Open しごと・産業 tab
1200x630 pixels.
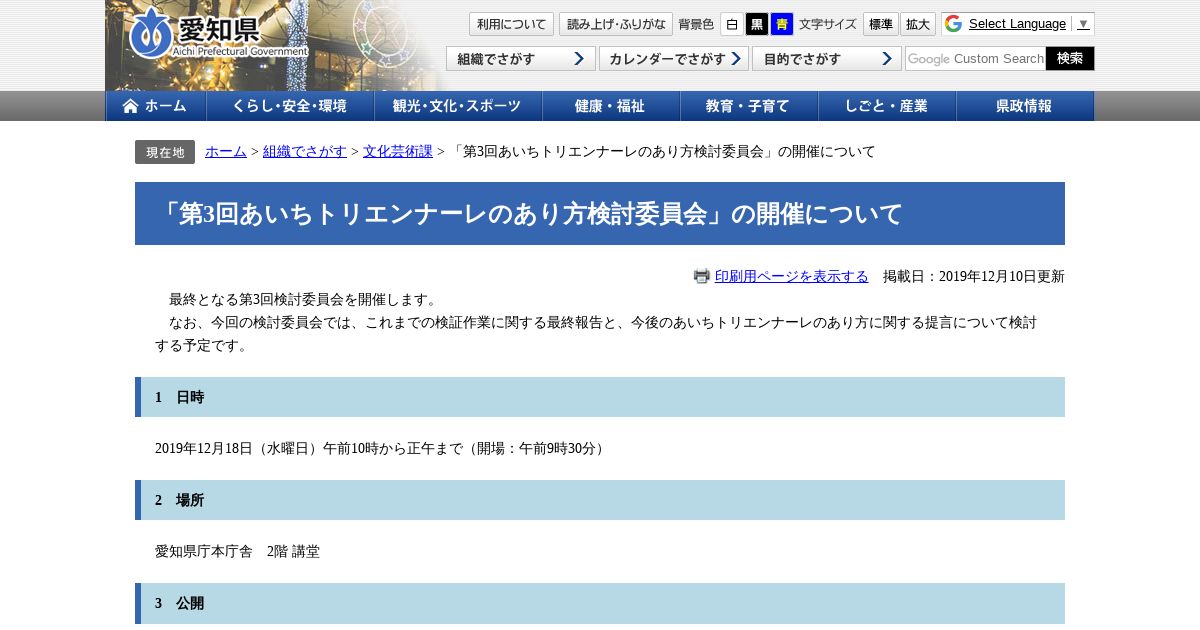pyautogui.click(x=887, y=106)
